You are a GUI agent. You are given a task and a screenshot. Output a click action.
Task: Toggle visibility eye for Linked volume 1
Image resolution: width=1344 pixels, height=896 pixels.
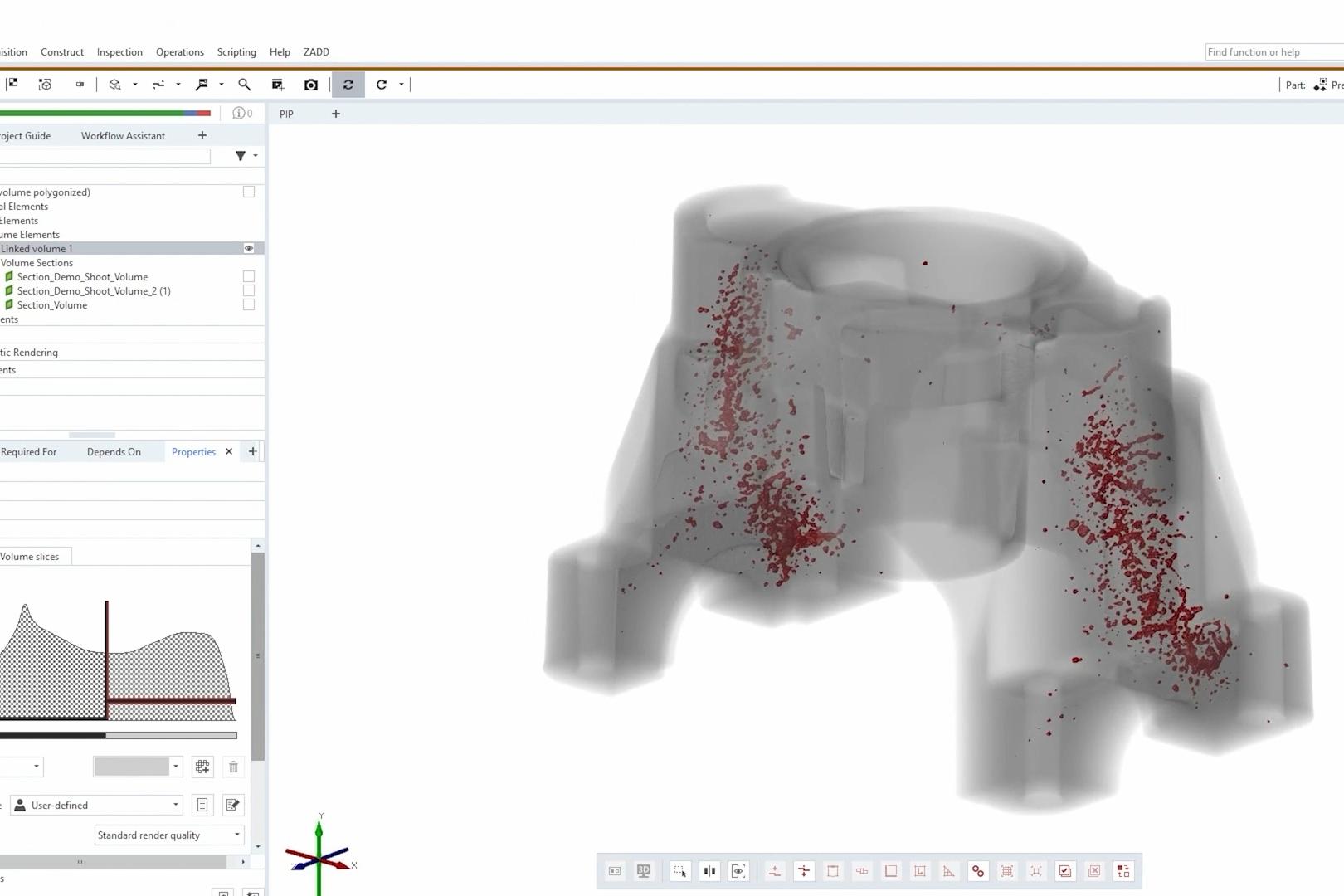pyautogui.click(x=248, y=248)
